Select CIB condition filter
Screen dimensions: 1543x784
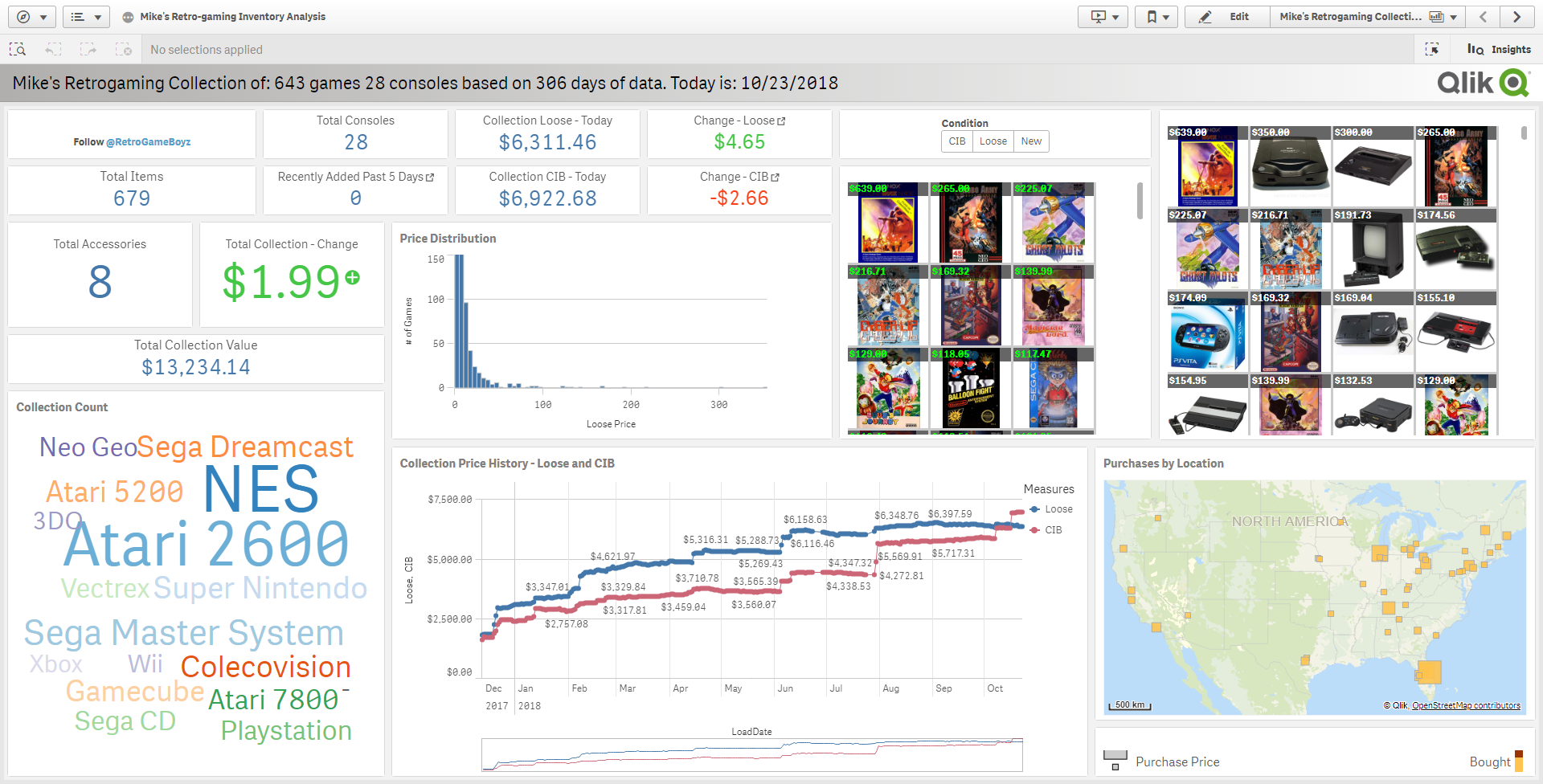(x=957, y=141)
